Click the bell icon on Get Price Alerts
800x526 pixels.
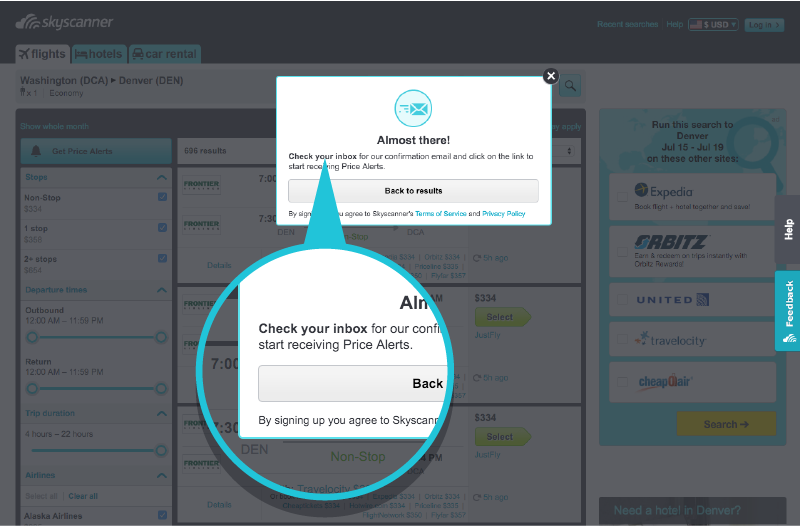36,151
